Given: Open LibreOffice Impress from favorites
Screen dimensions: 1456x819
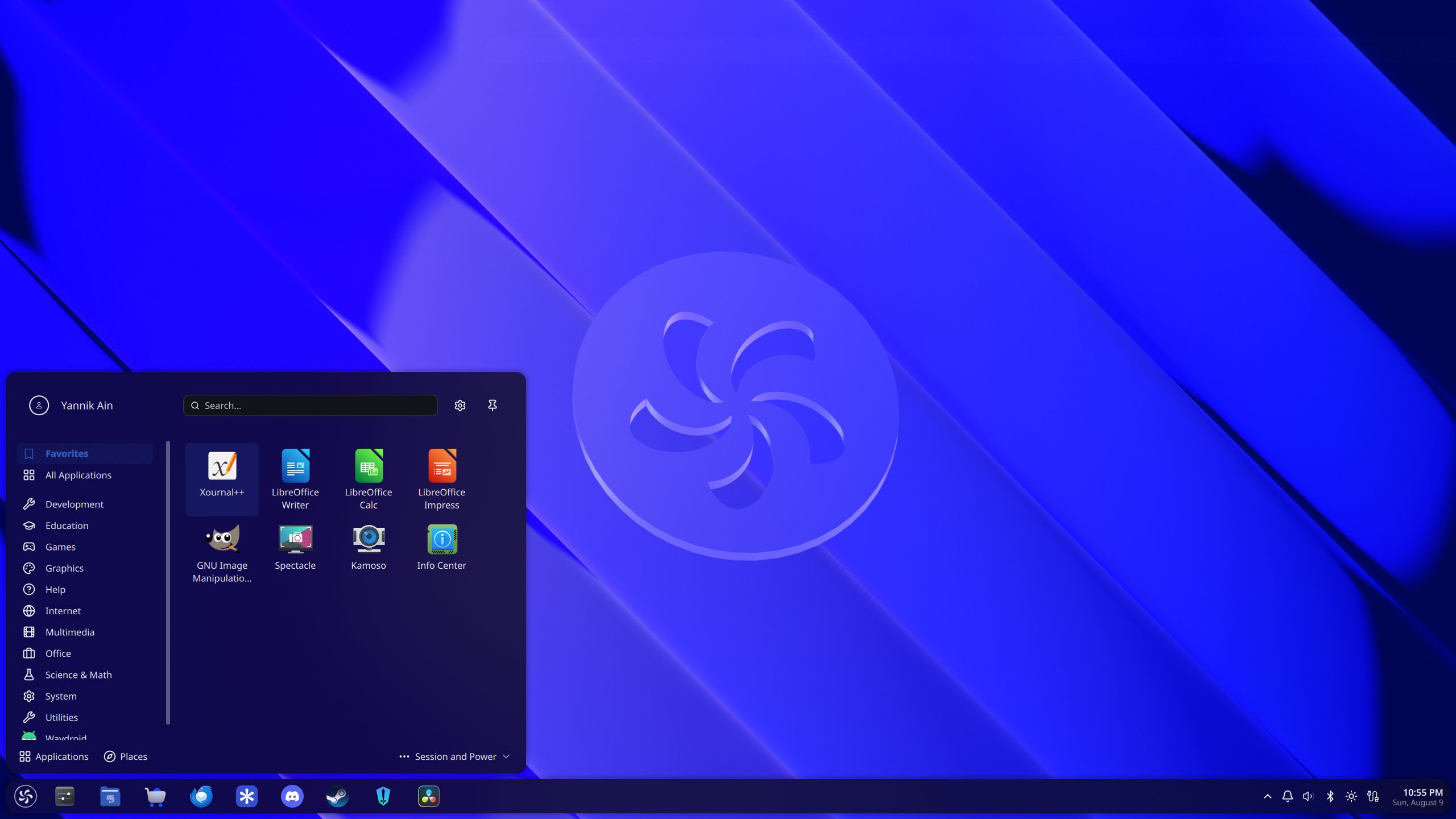Looking at the screenshot, I should tap(442, 479).
